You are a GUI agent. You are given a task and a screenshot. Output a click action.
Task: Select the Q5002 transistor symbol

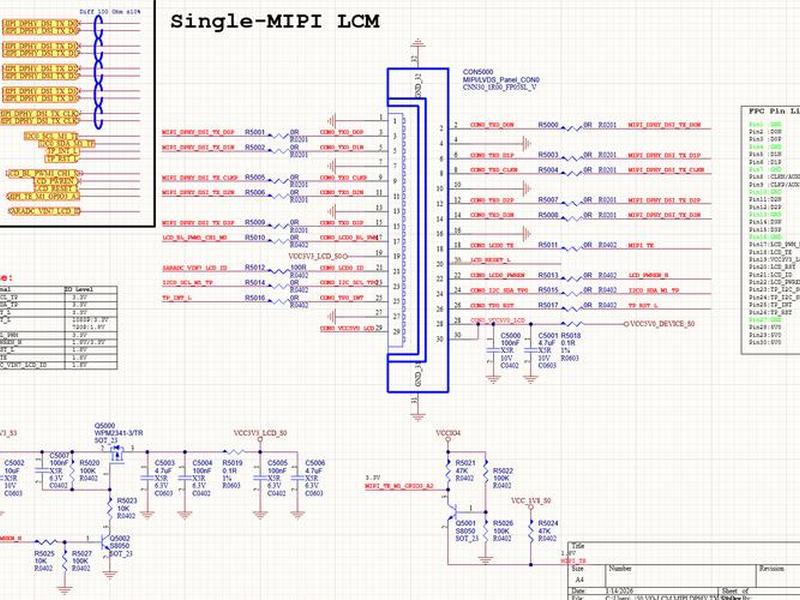(106, 544)
